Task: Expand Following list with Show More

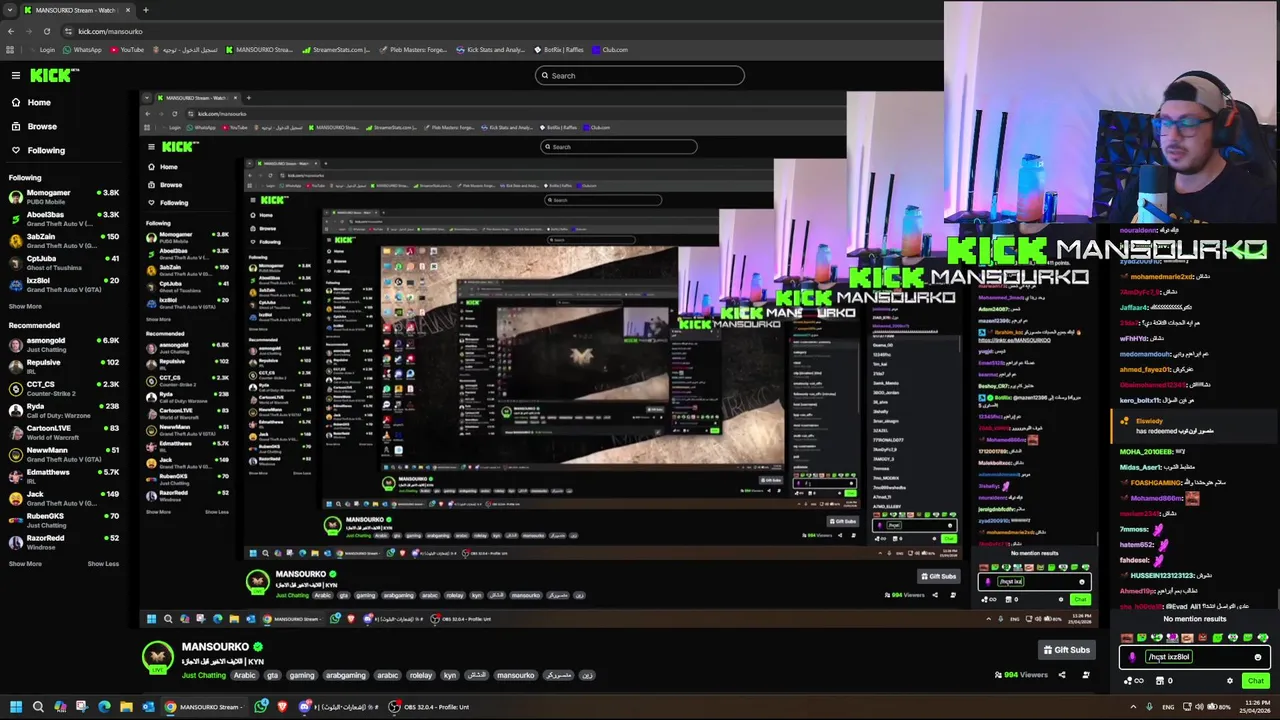Action: tap(25, 306)
